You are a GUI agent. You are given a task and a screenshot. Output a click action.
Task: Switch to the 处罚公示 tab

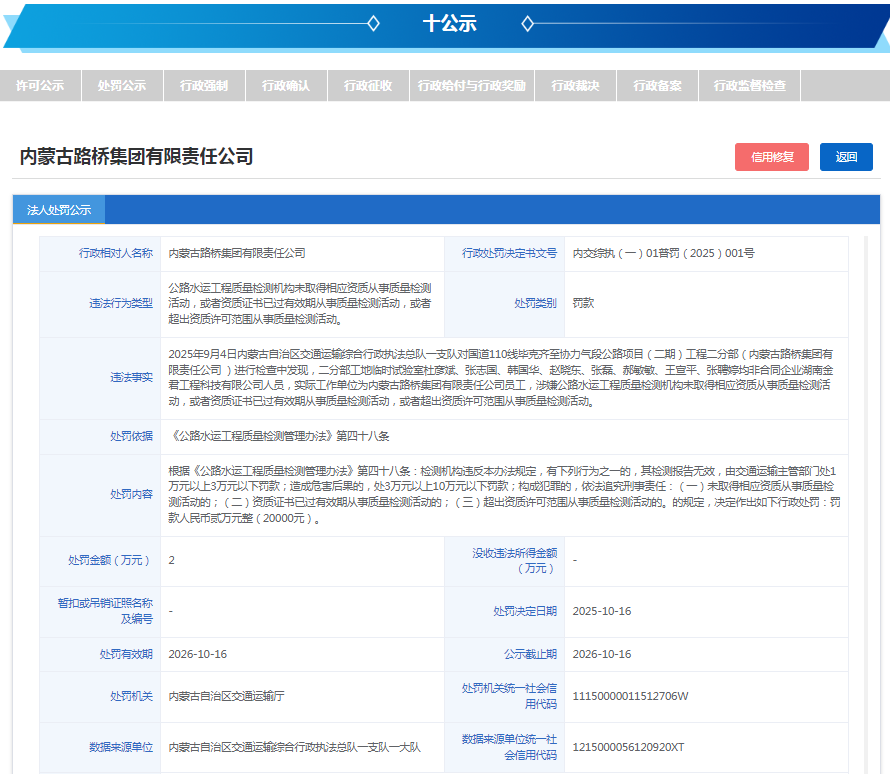[x=122, y=86]
